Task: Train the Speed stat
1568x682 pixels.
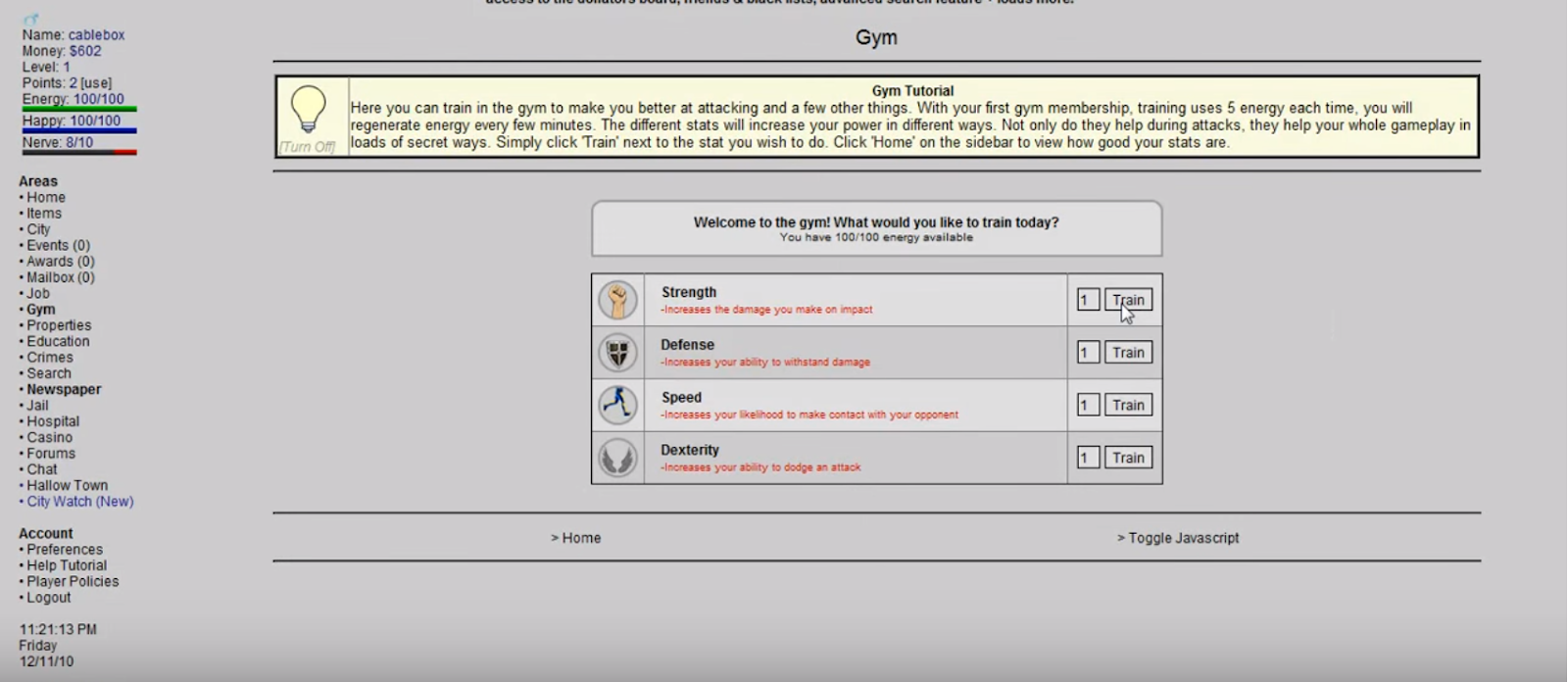Action: coord(1128,405)
